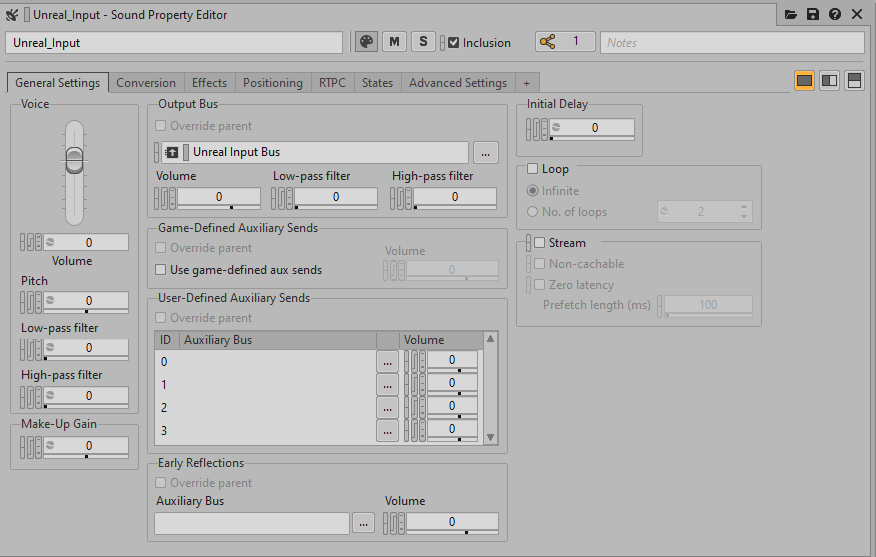
Task: Open help via question mark icon
Action: 834,15
